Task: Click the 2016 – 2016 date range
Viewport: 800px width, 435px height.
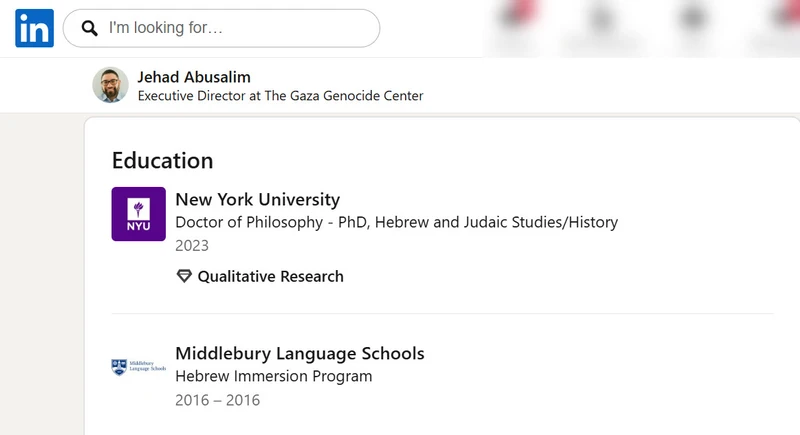Action: click(x=217, y=400)
